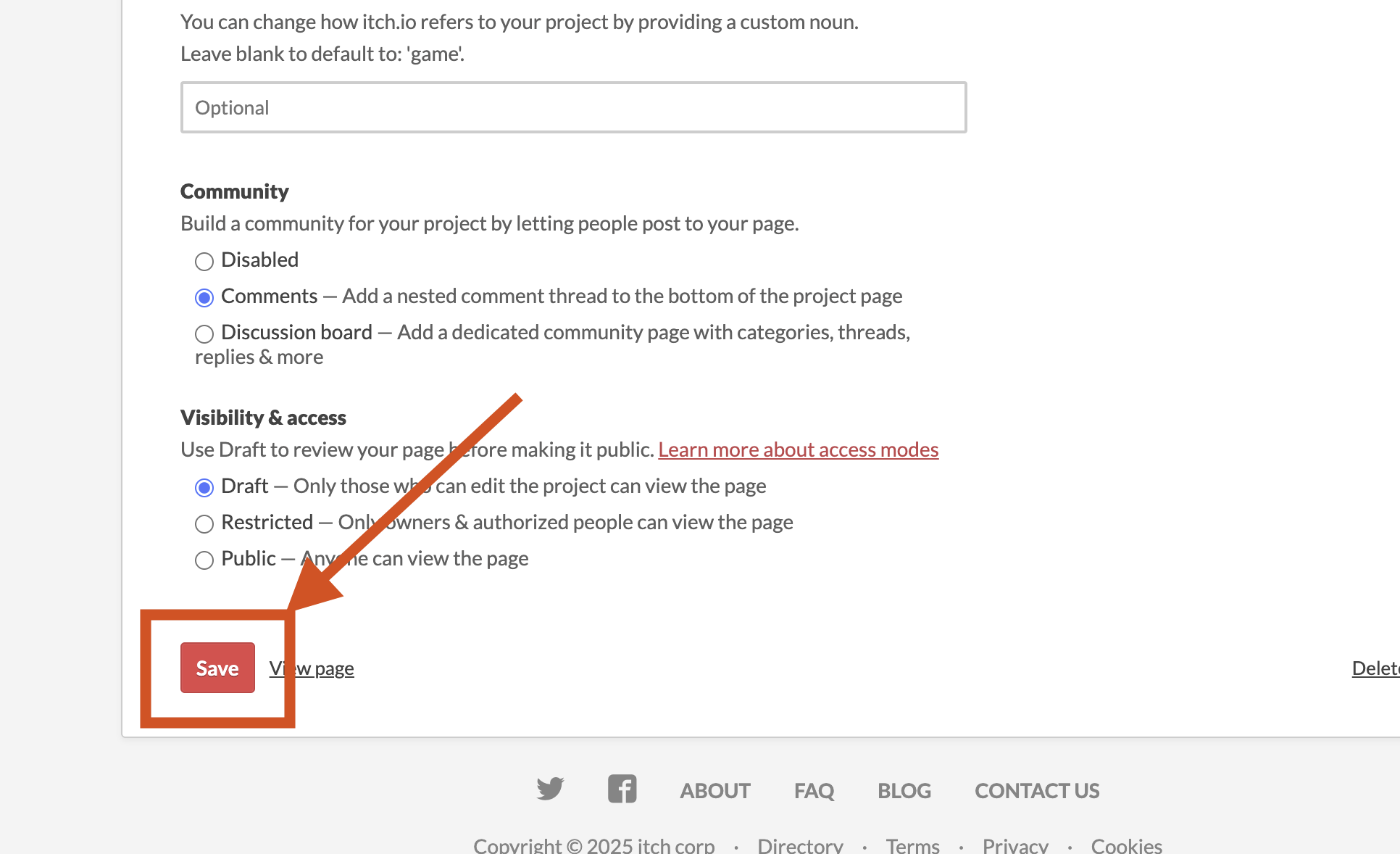Open the Directory footer link

click(800, 845)
